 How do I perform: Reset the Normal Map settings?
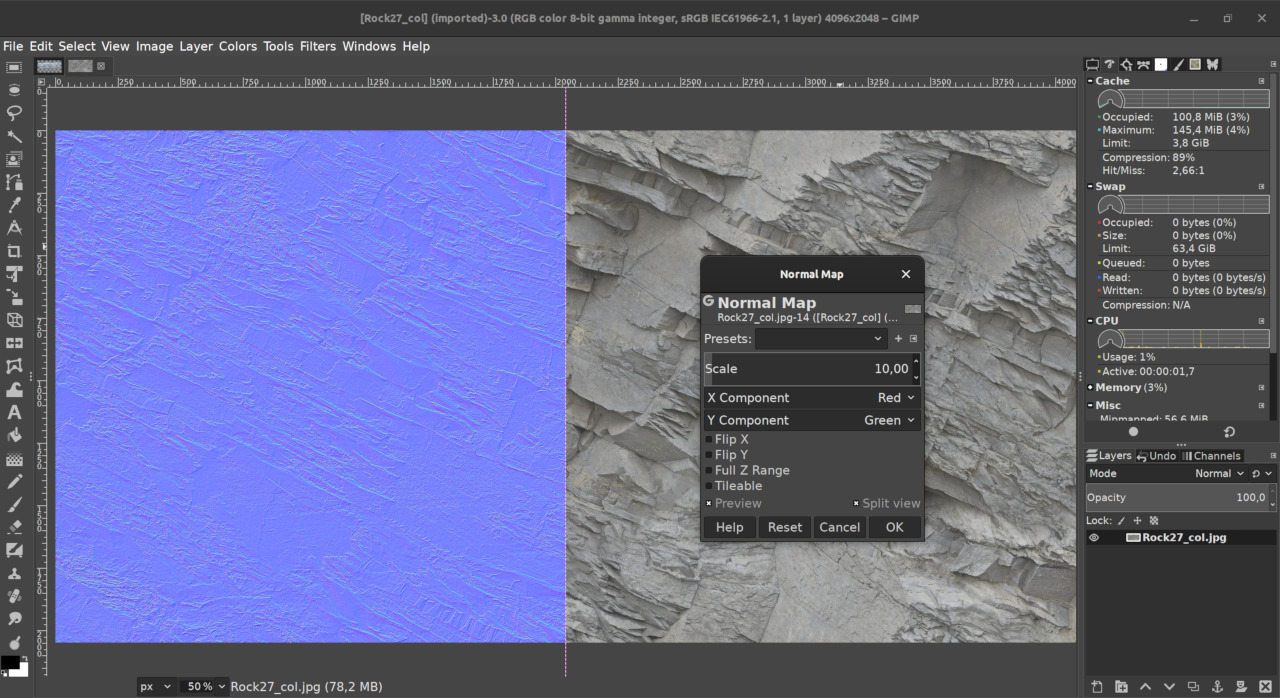coord(784,527)
